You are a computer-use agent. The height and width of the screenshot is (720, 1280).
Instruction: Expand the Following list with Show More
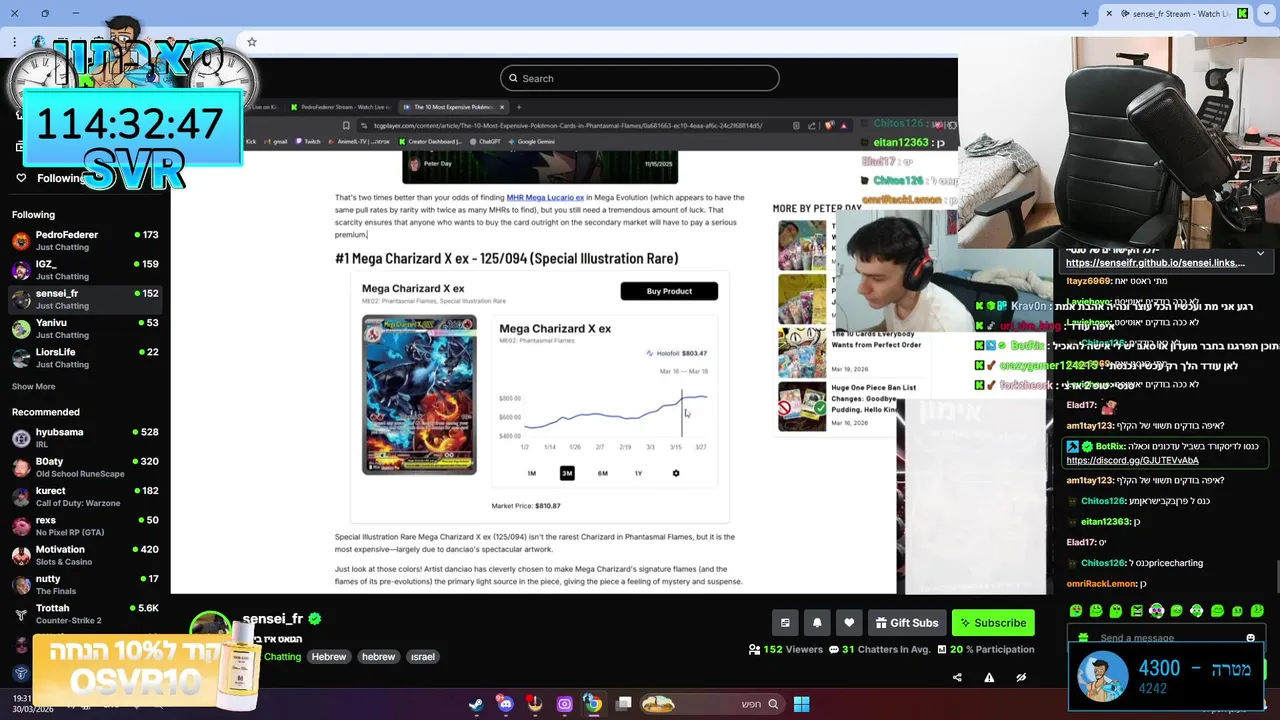(33, 386)
